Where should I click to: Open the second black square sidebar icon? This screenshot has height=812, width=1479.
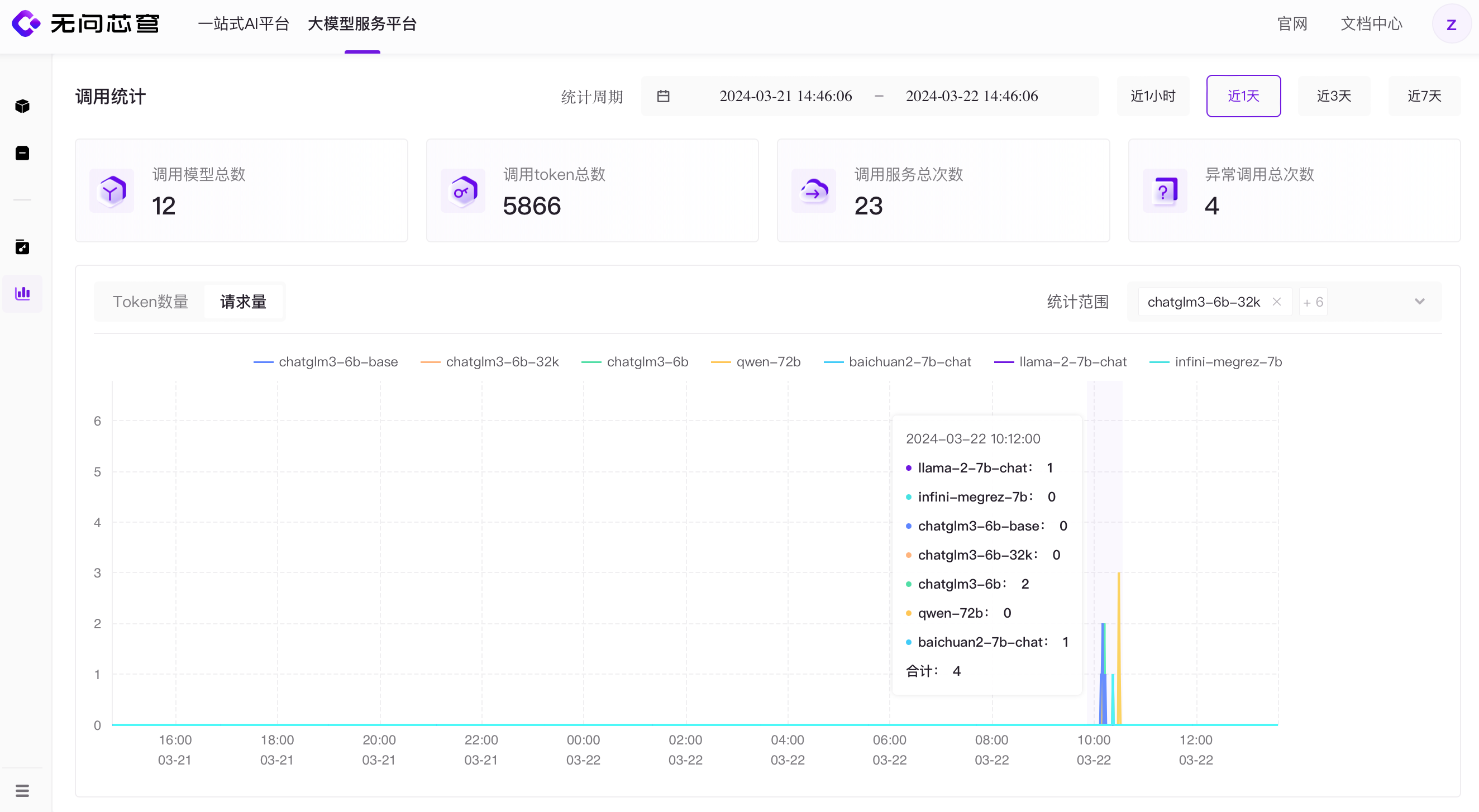point(22,154)
